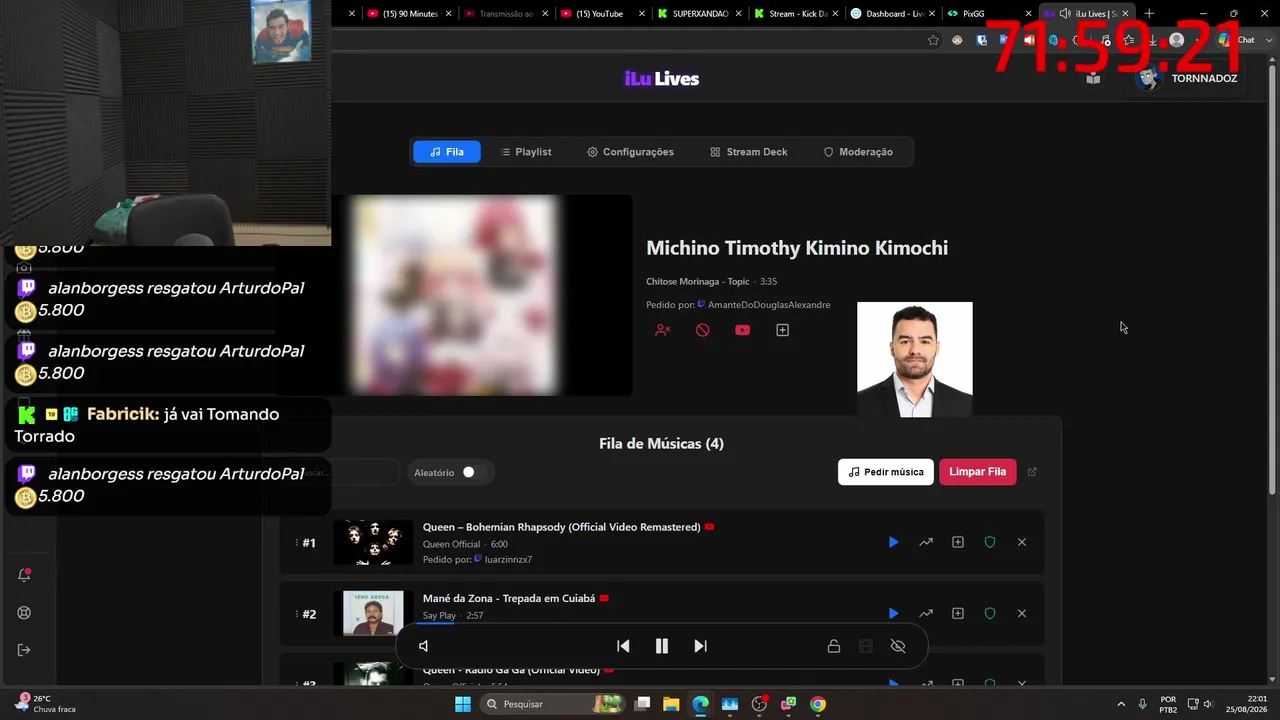Click the taskbar Pesquisar search box
This screenshot has width=1280, height=720.
pyautogui.click(x=553, y=704)
